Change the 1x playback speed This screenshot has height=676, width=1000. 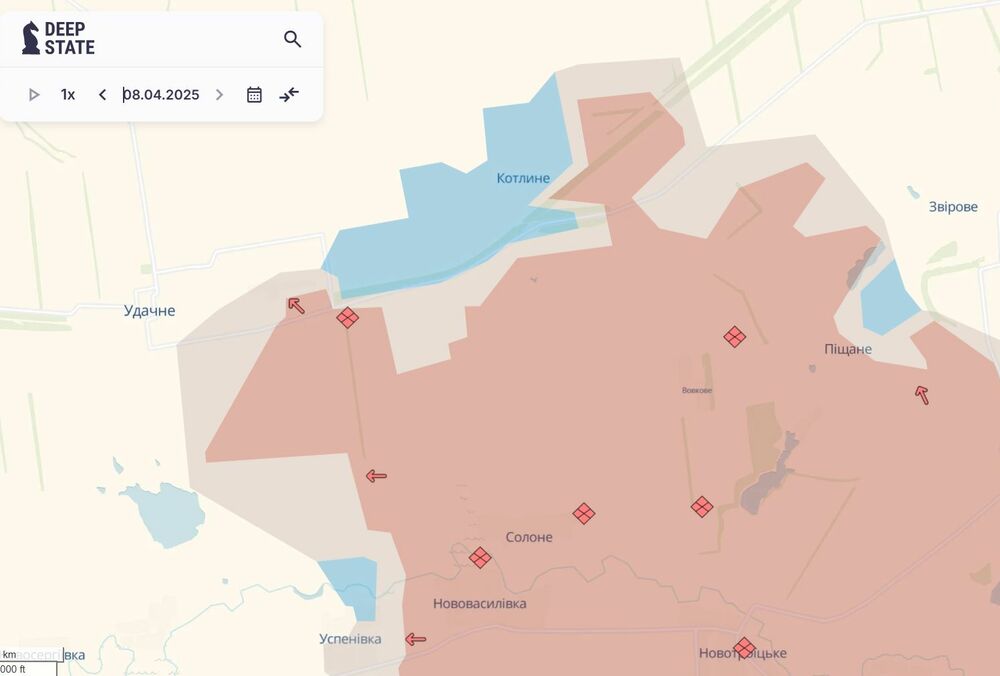(x=68, y=95)
